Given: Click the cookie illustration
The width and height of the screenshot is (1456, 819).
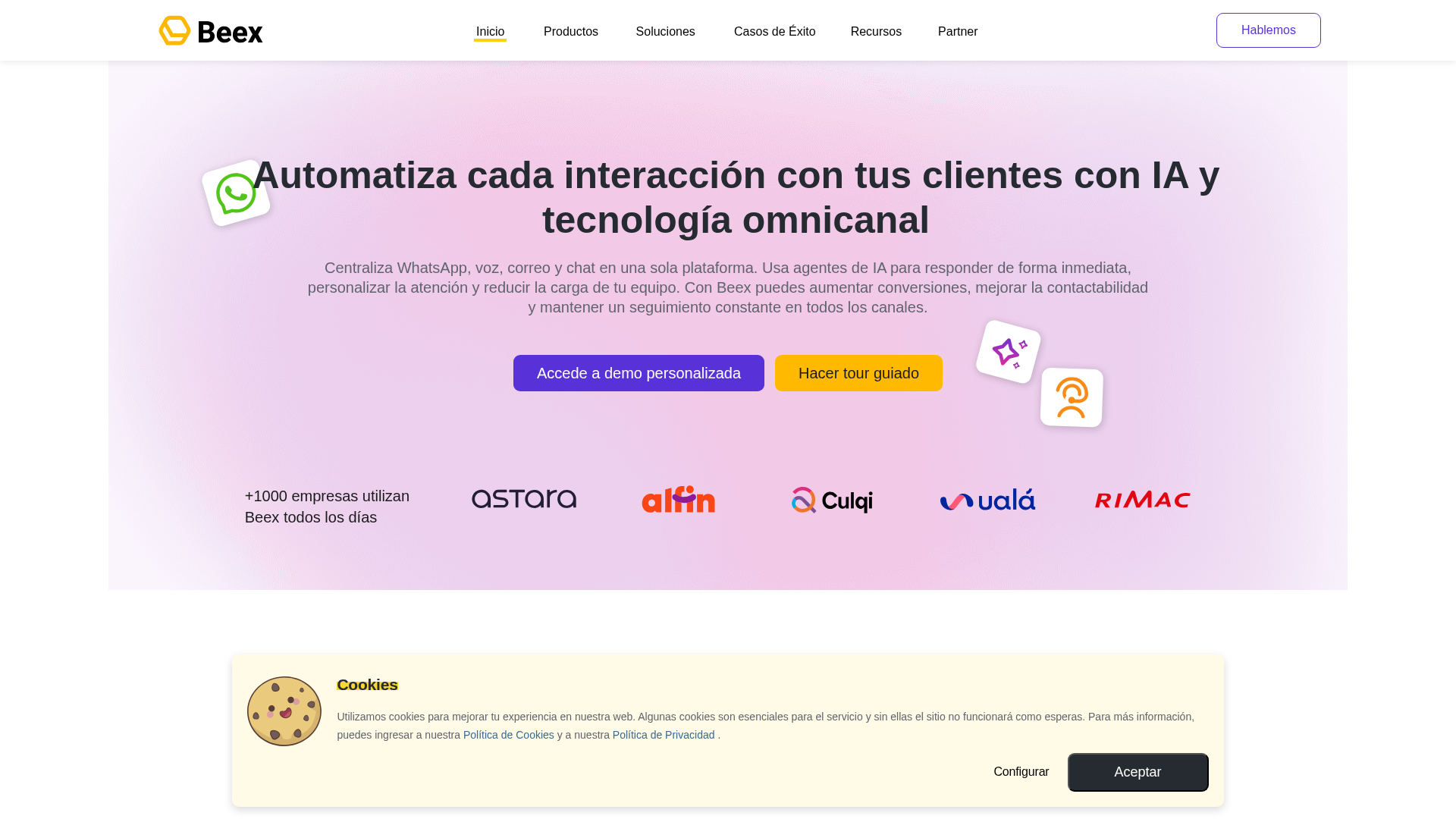Looking at the screenshot, I should (x=284, y=711).
